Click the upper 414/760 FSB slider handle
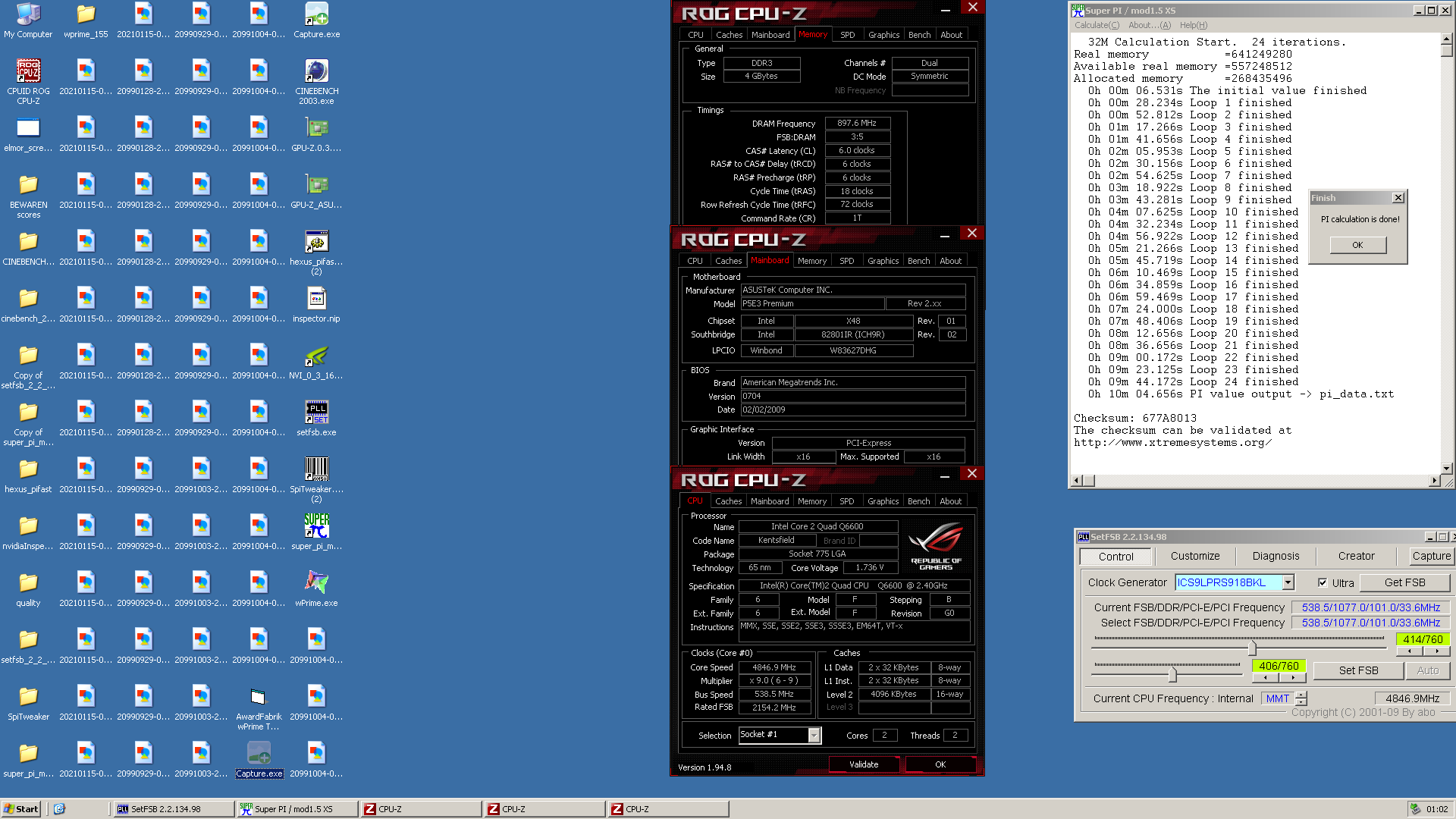 tap(1252, 648)
